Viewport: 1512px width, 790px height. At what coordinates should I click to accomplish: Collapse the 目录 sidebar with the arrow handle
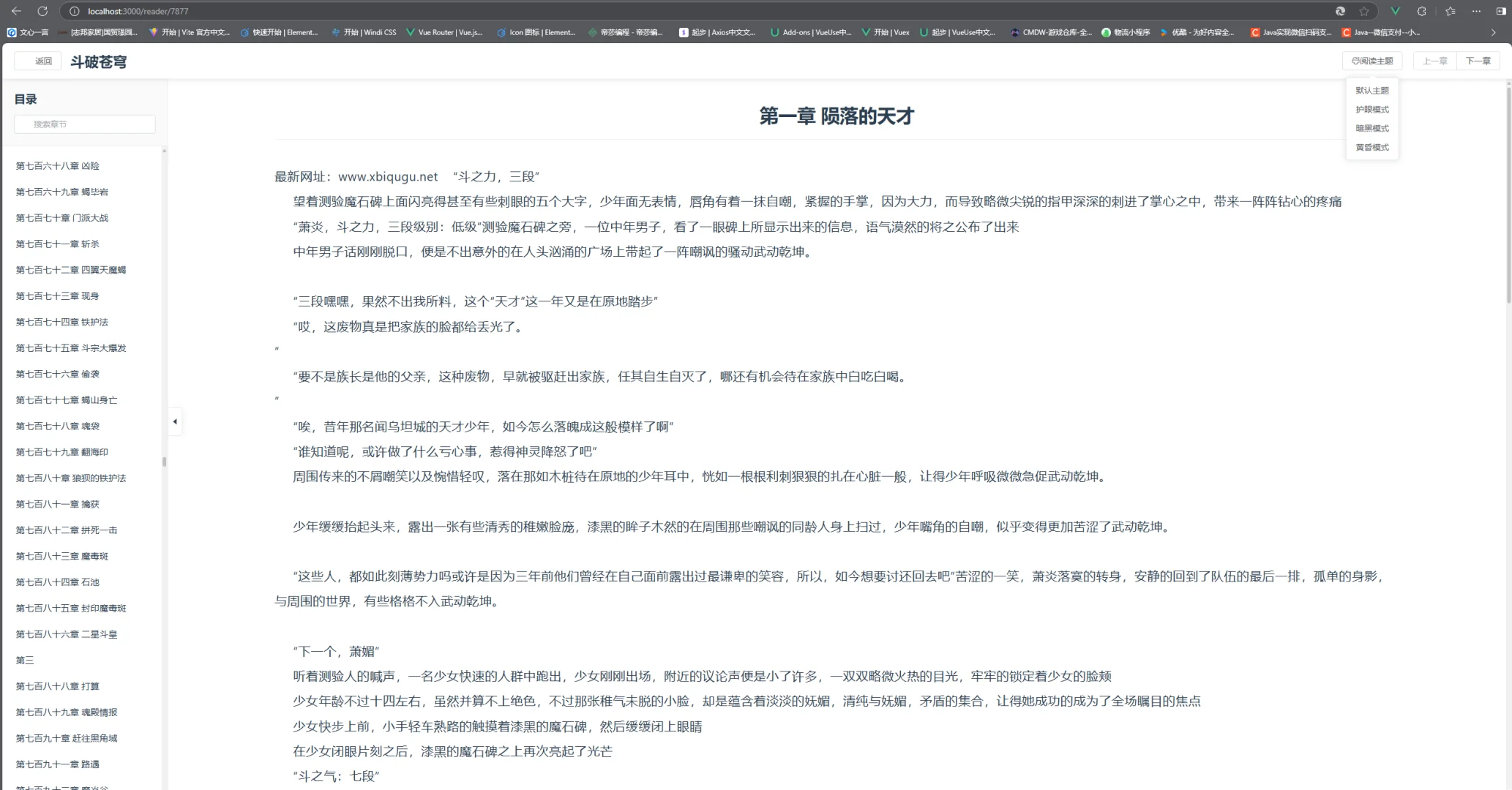pos(175,421)
